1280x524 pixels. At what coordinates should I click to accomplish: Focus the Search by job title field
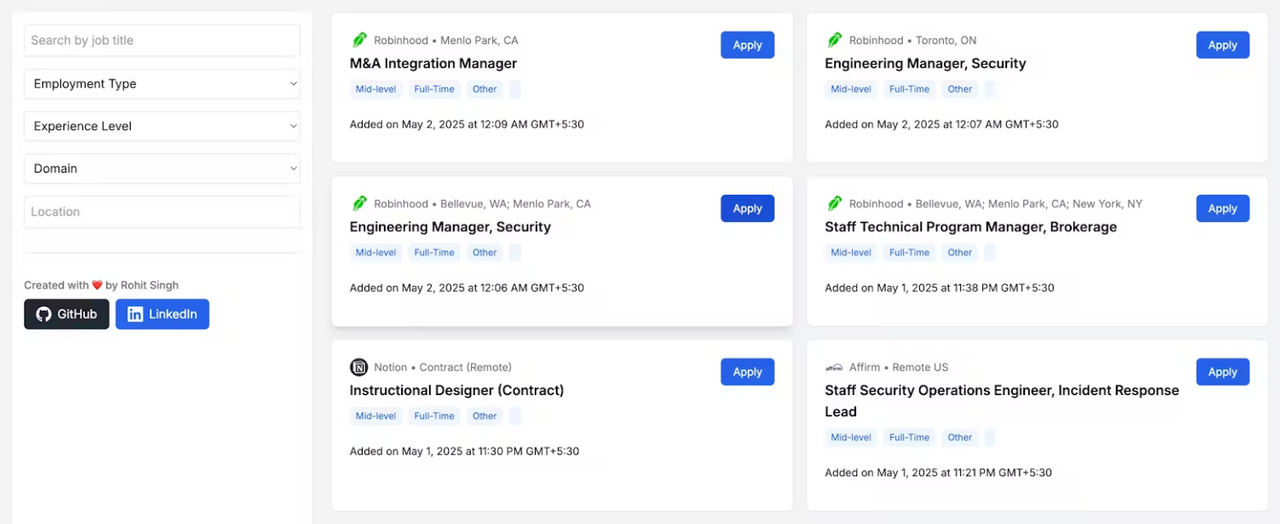pos(162,40)
